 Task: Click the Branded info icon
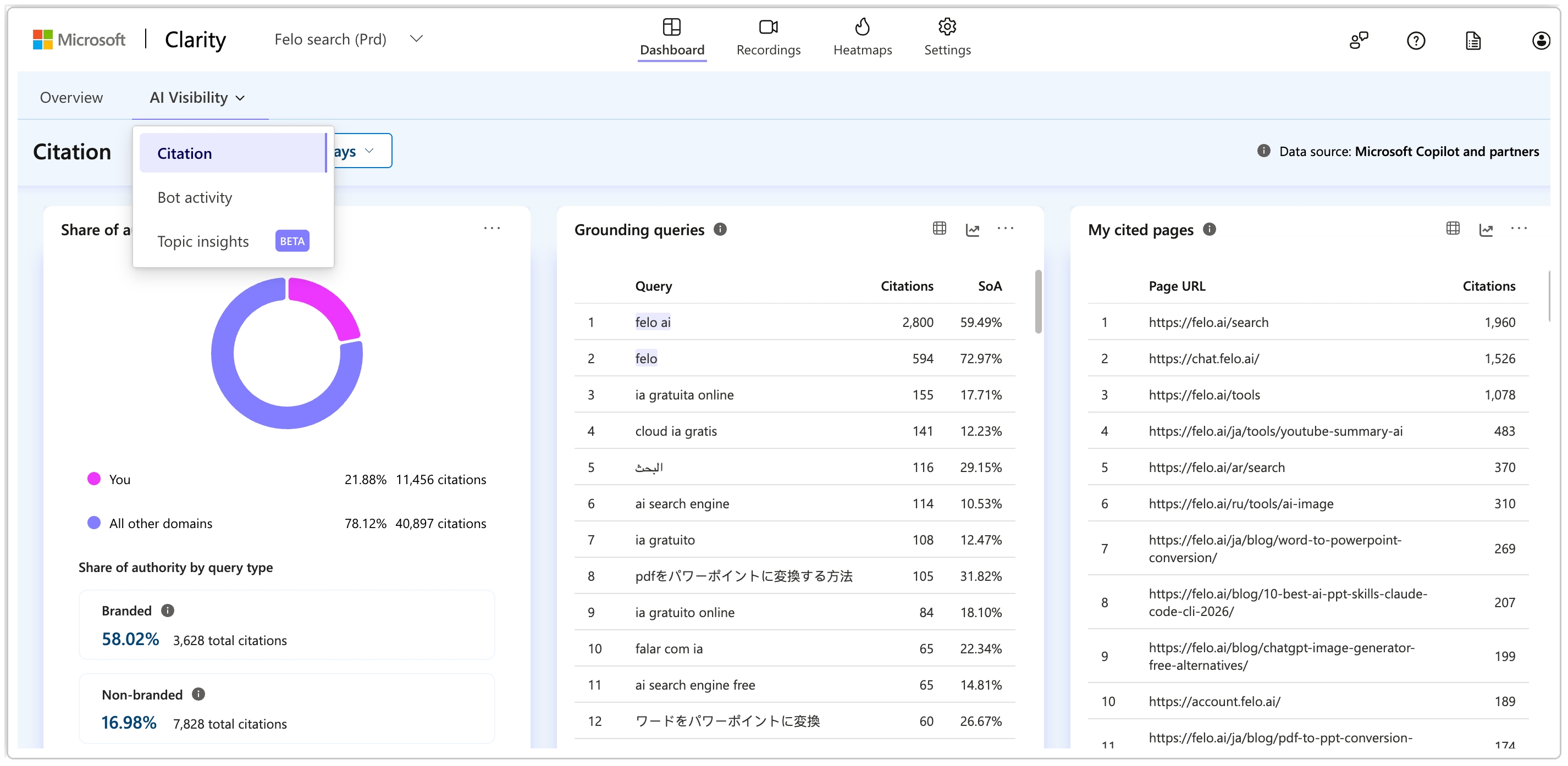coord(167,611)
